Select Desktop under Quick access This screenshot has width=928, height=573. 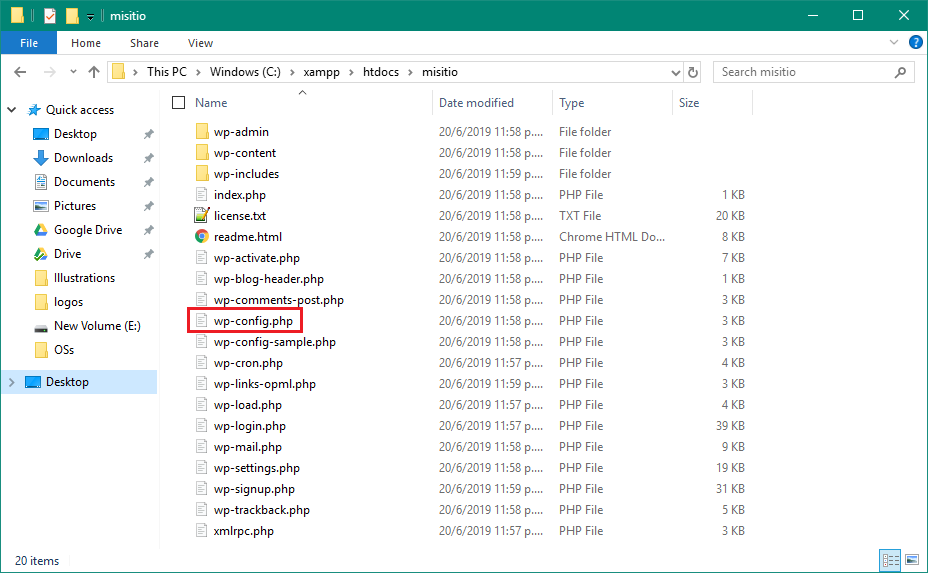coord(75,134)
